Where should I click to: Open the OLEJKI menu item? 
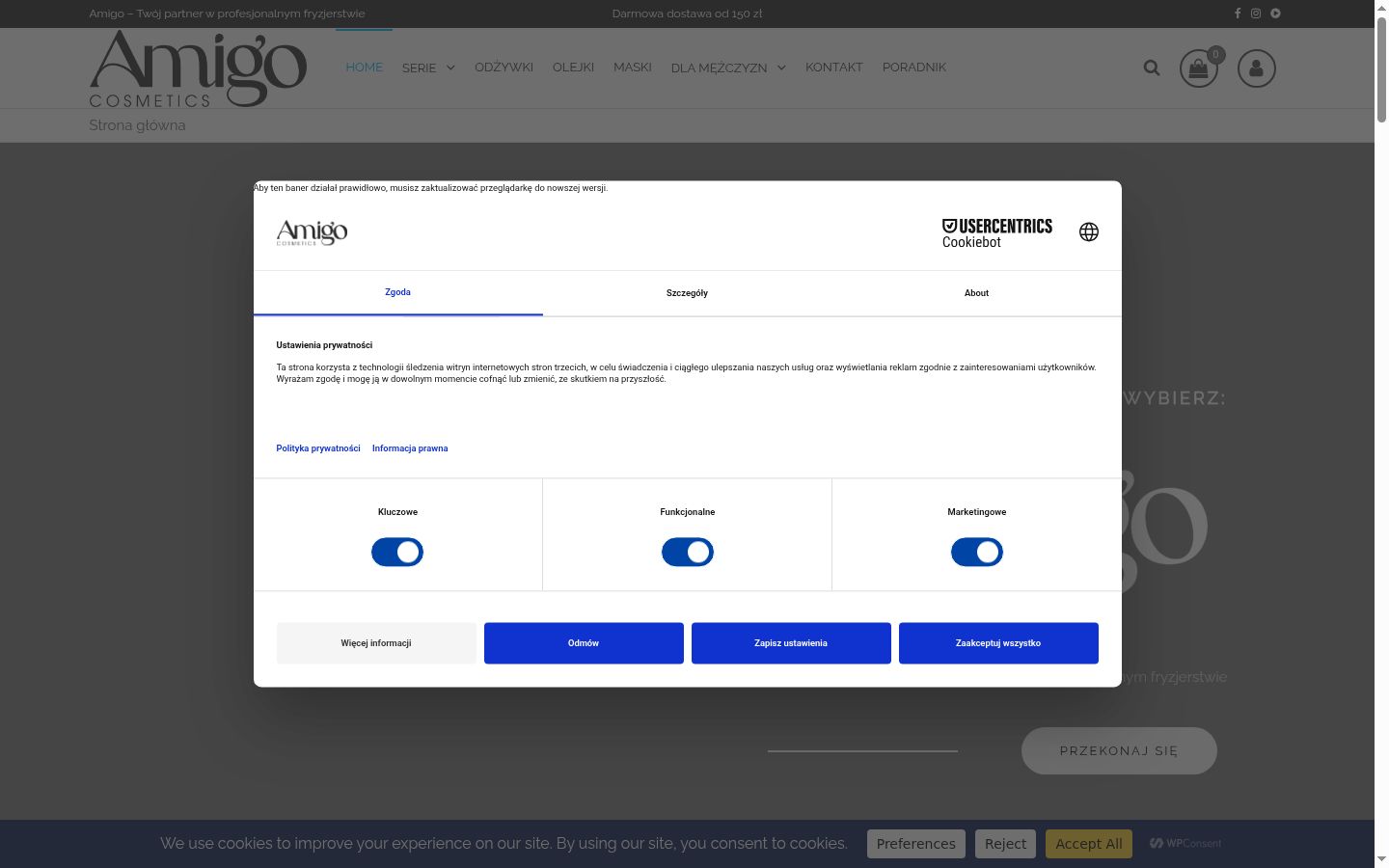point(573,67)
